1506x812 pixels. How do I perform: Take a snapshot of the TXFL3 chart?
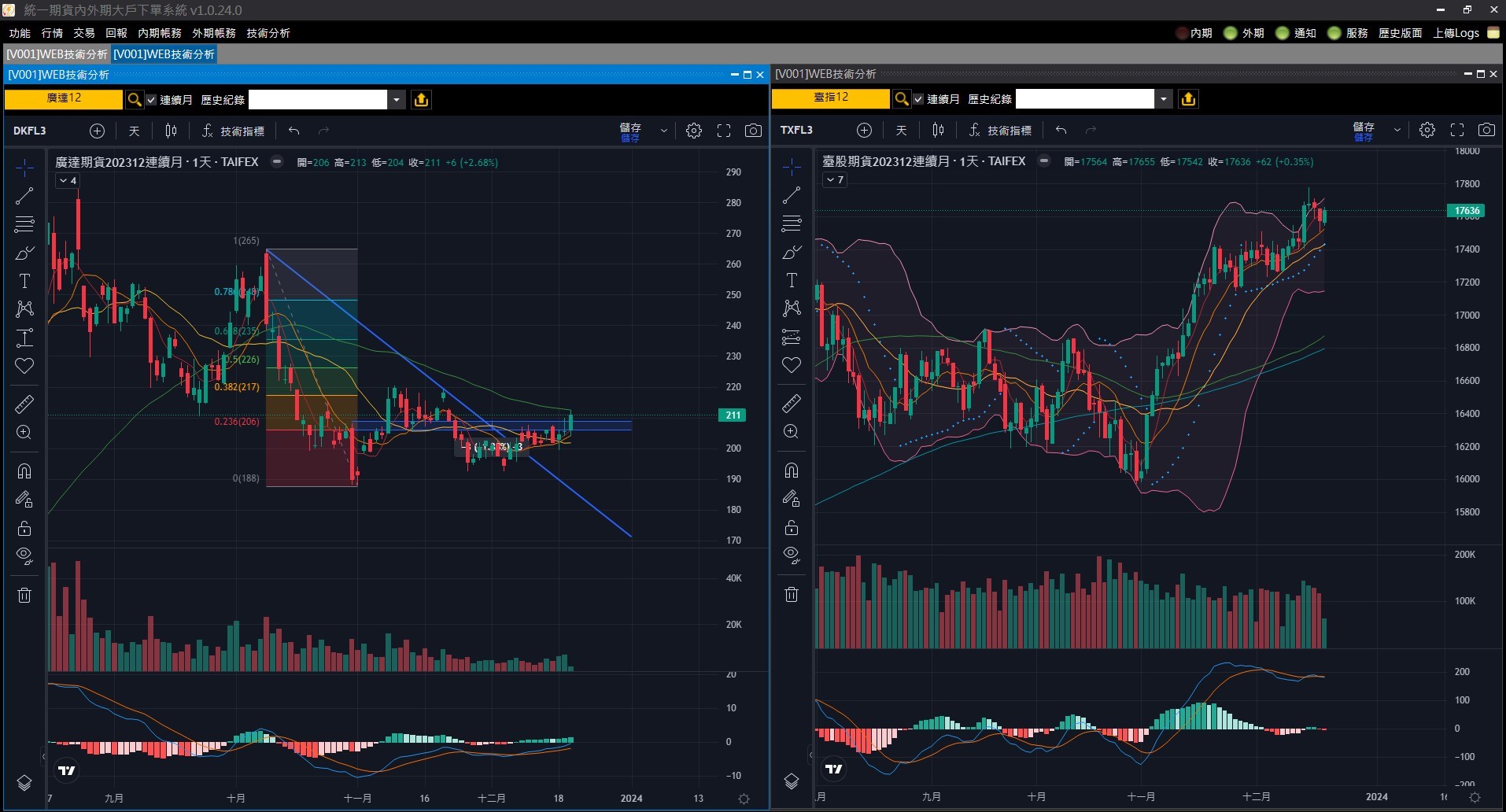tap(1486, 130)
